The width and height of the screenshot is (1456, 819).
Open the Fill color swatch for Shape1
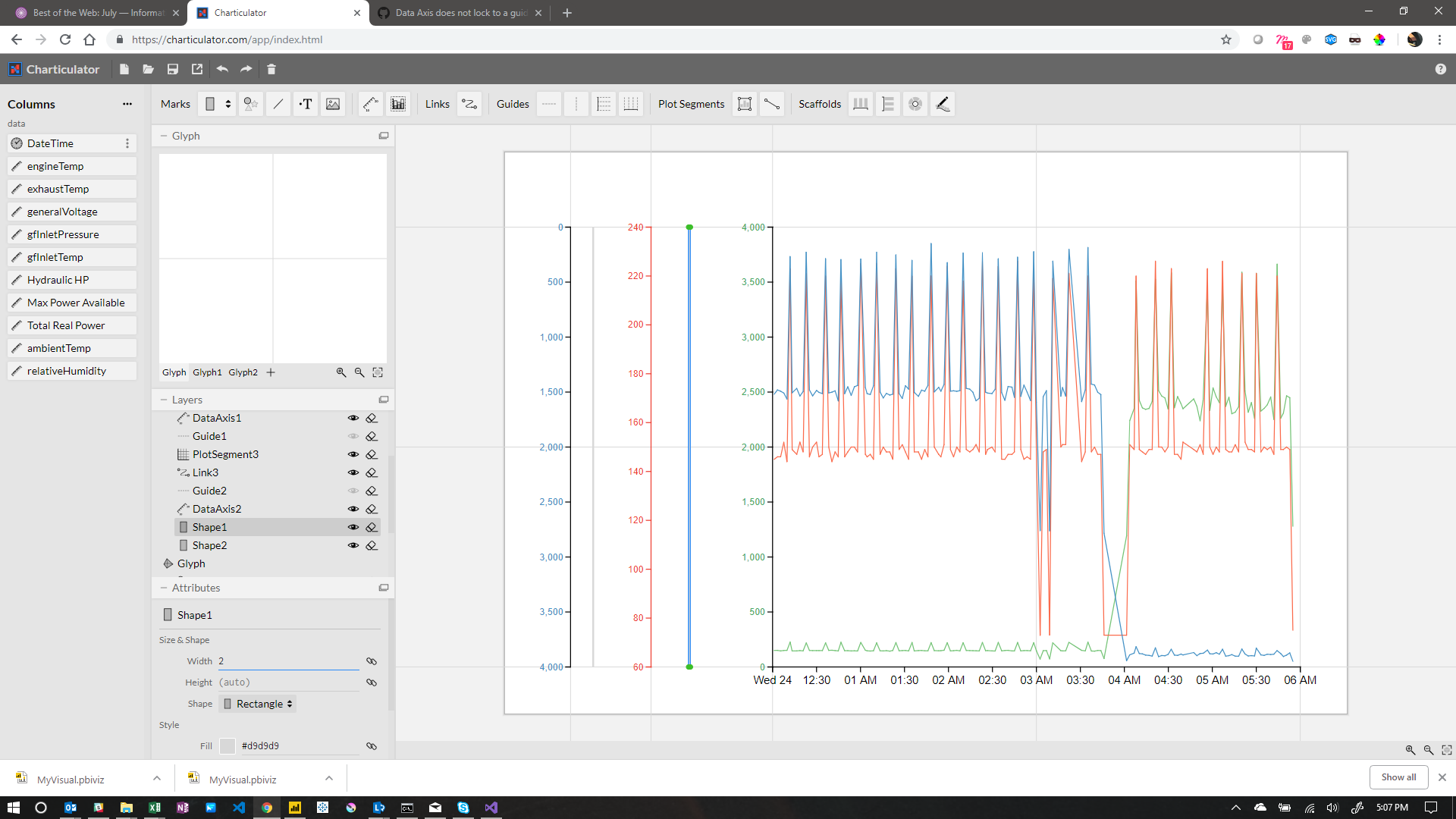pyautogui.click(x=227, y=746)
